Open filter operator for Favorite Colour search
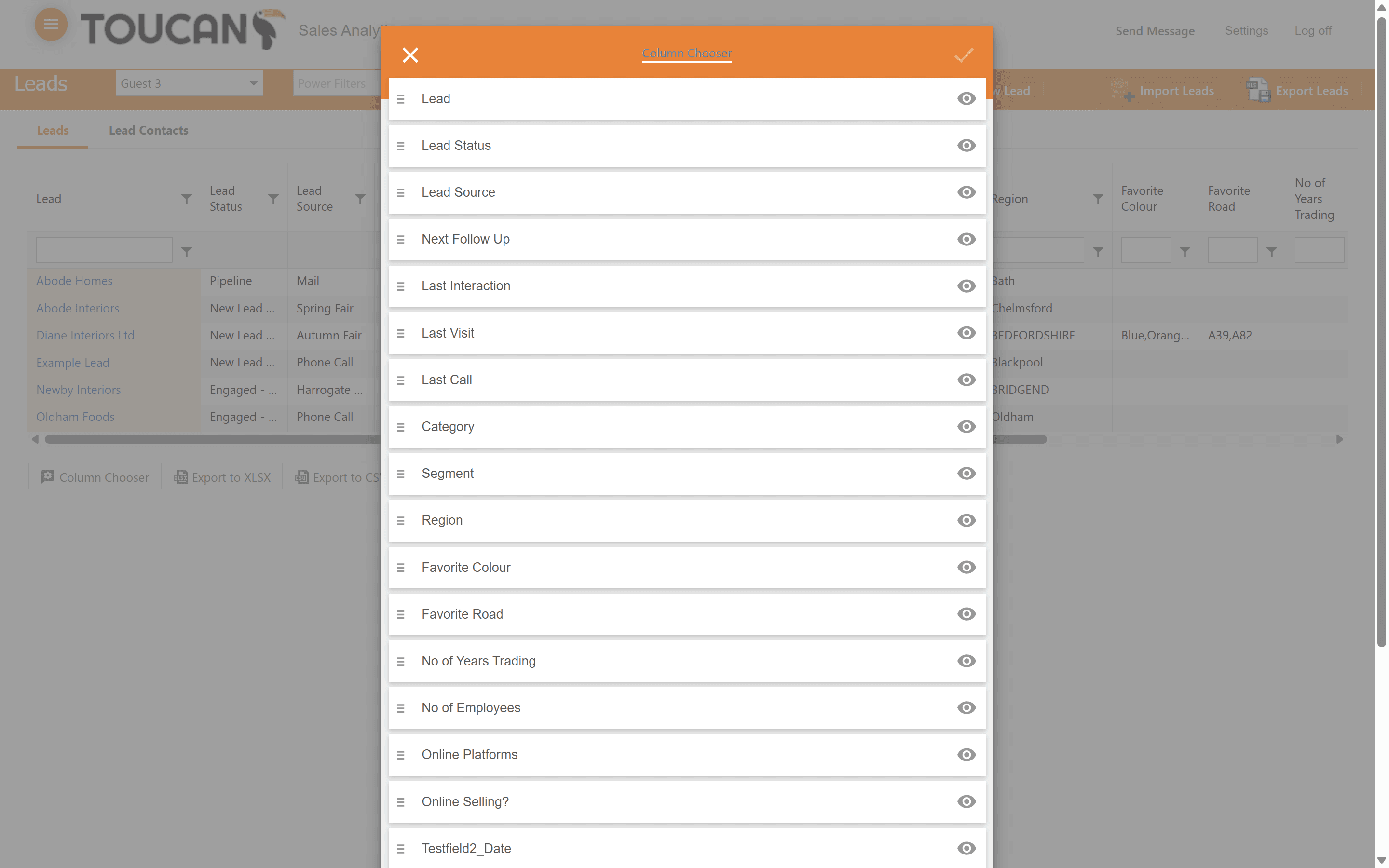 [1184, 251]
